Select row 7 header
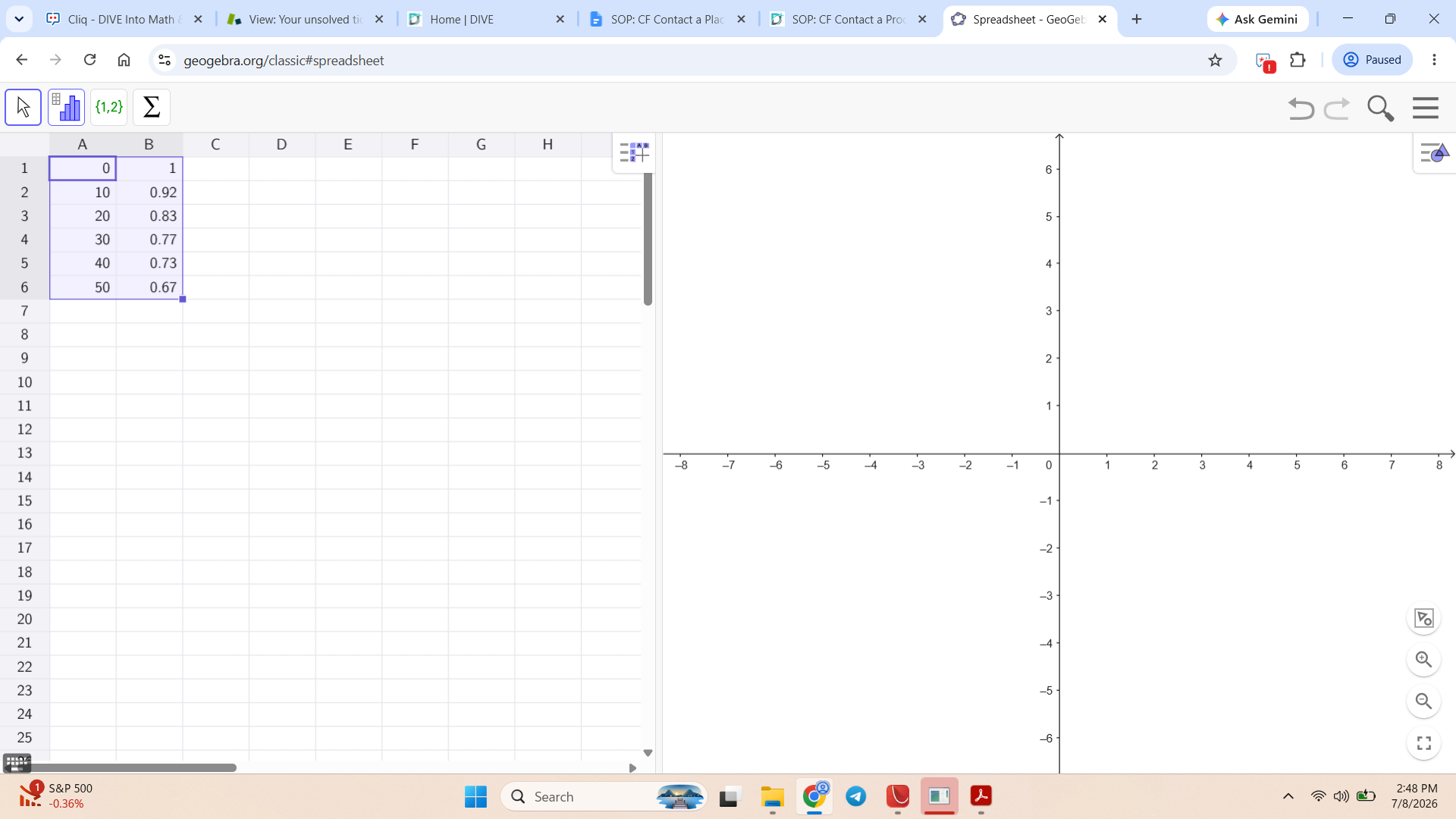This screenshot has height=819, width=1456. coord(24,311)
